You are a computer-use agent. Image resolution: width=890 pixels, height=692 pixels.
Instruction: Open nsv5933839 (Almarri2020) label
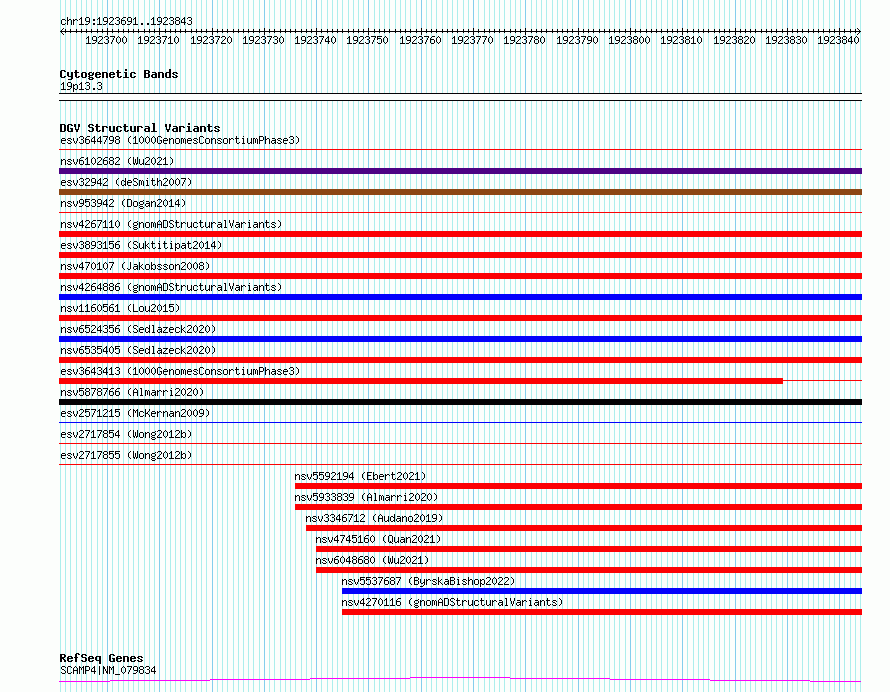click(x=366, y=497)
